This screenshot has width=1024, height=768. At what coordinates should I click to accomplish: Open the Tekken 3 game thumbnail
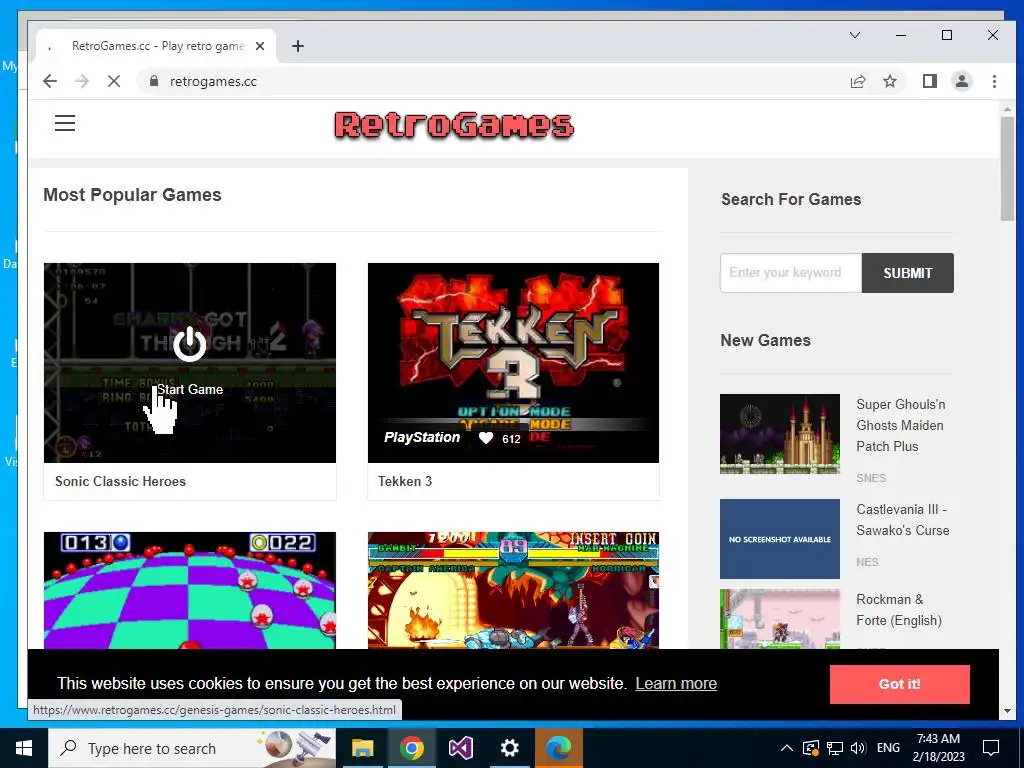point(513,362)
